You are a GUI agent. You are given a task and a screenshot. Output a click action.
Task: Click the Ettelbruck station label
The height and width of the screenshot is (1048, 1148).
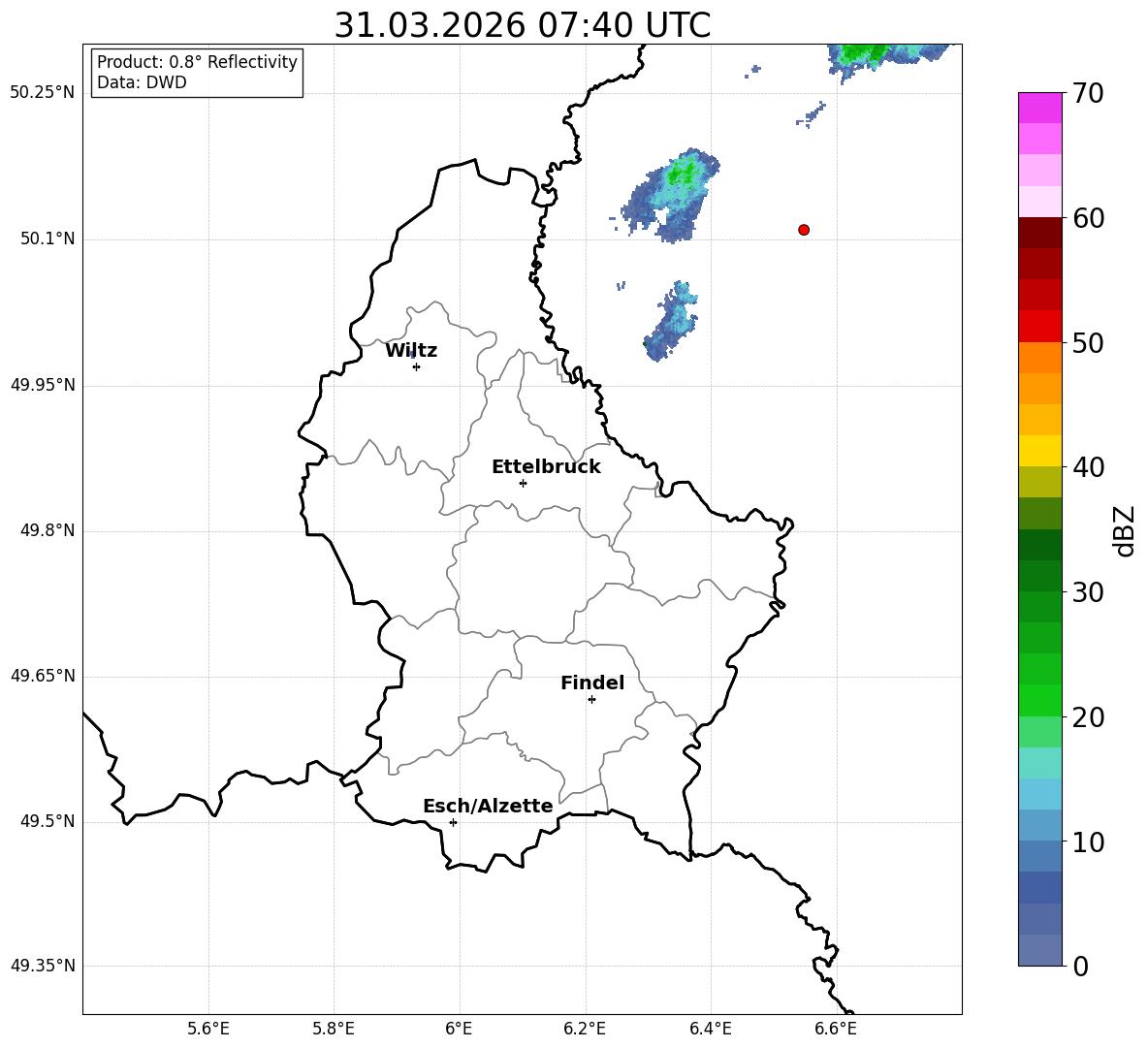point(546,467)
